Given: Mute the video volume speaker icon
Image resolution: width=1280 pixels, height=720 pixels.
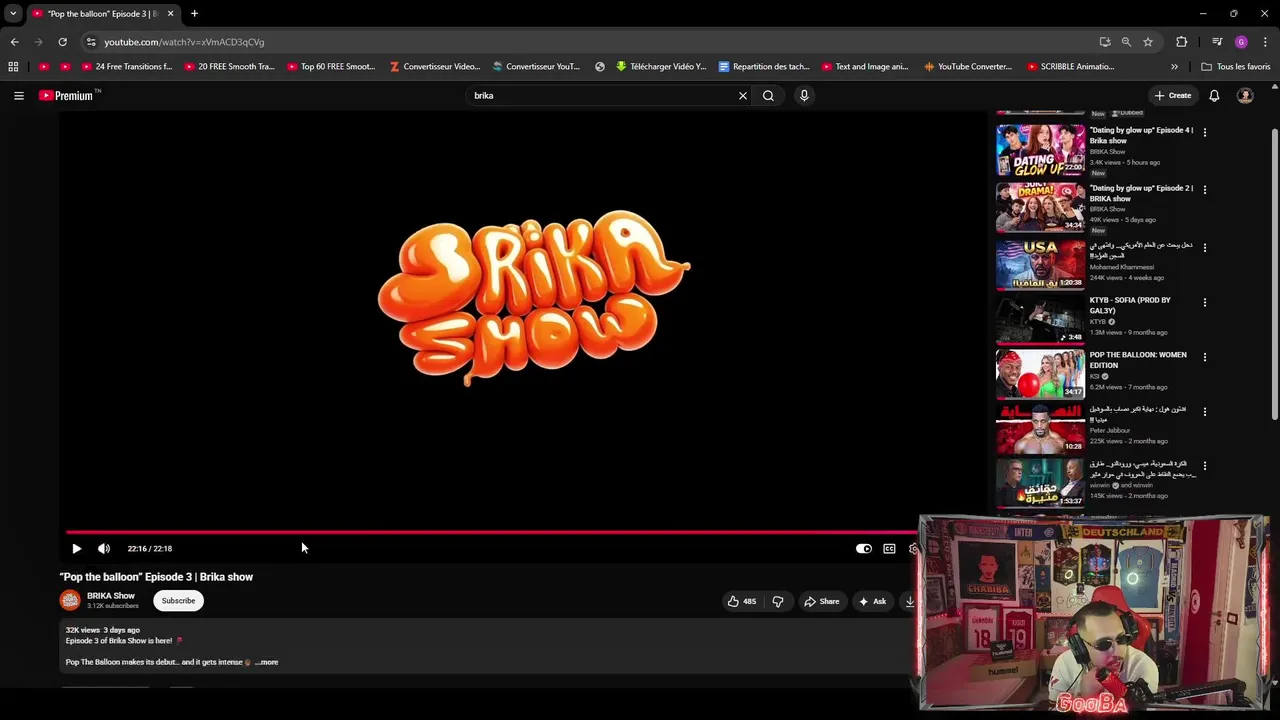Looking at the screenshot, I should (104, 548).
